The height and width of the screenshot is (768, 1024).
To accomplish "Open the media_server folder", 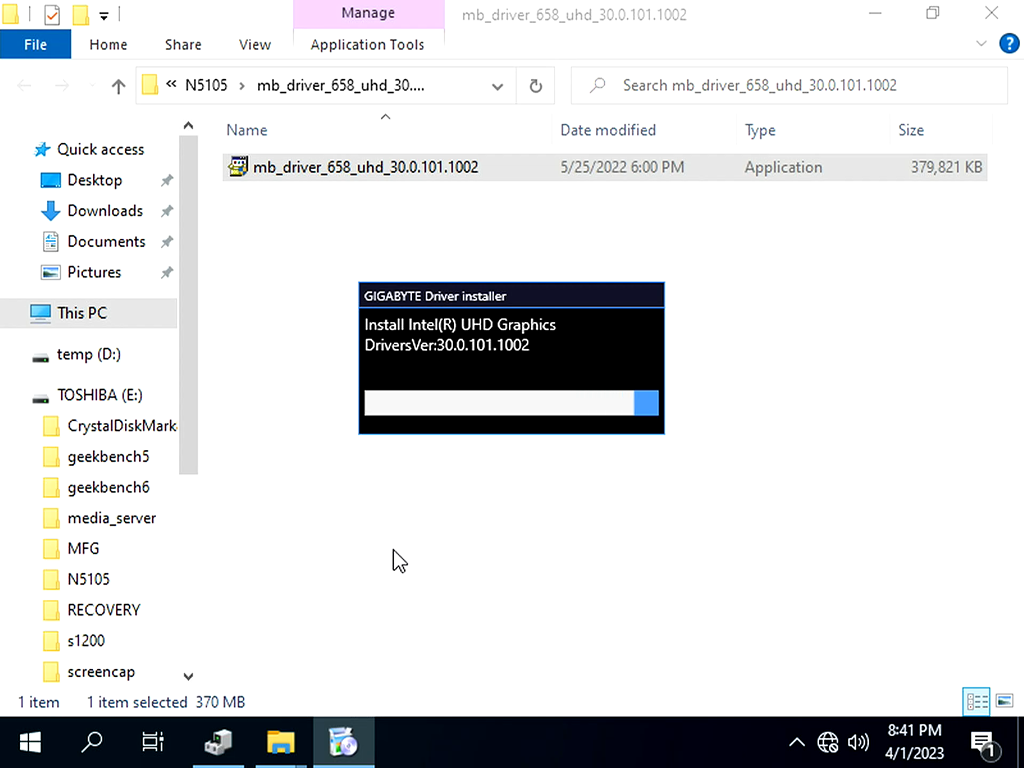I will point(111,518).
